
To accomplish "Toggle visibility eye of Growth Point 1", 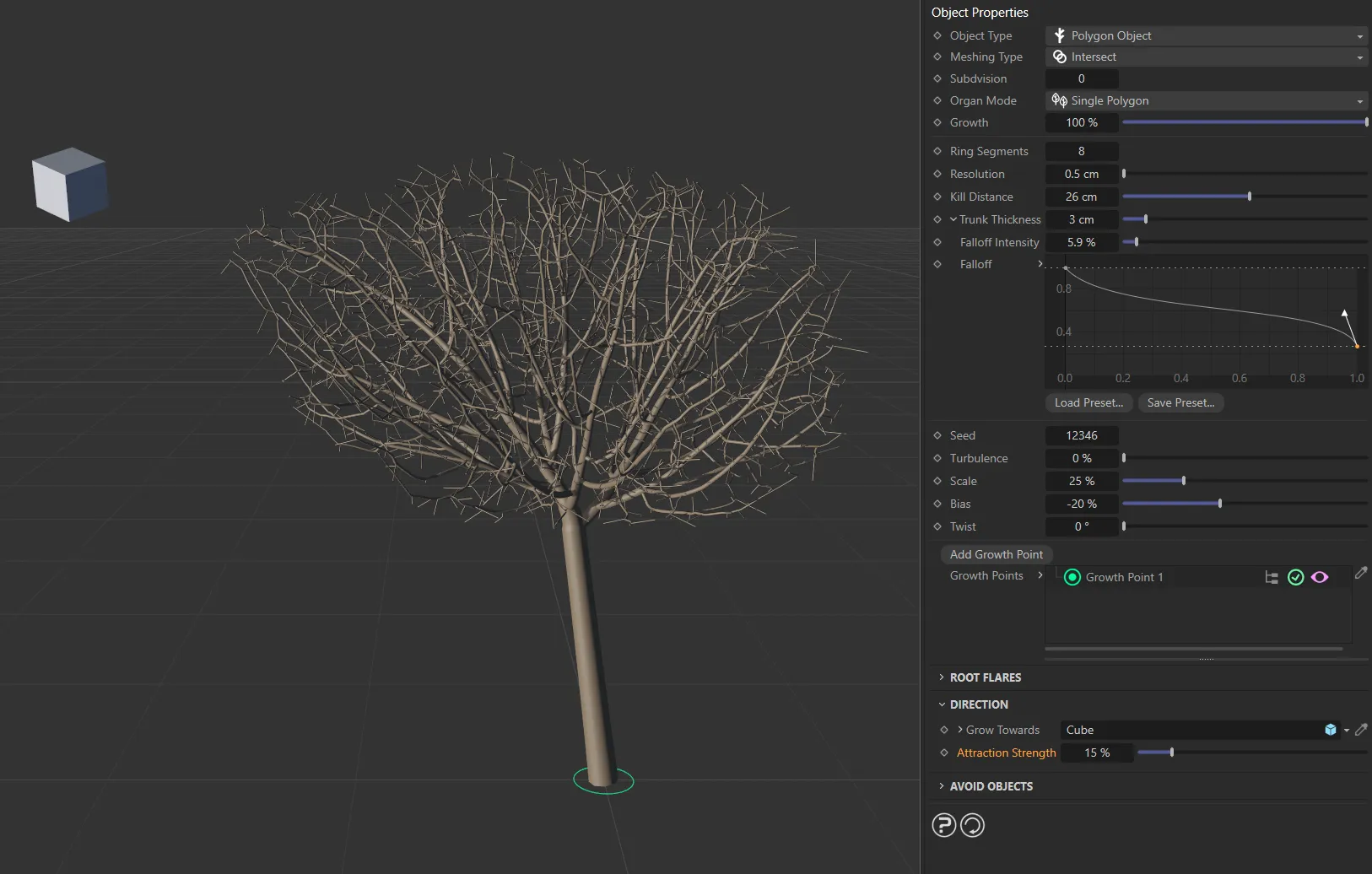I will 1320,577.
